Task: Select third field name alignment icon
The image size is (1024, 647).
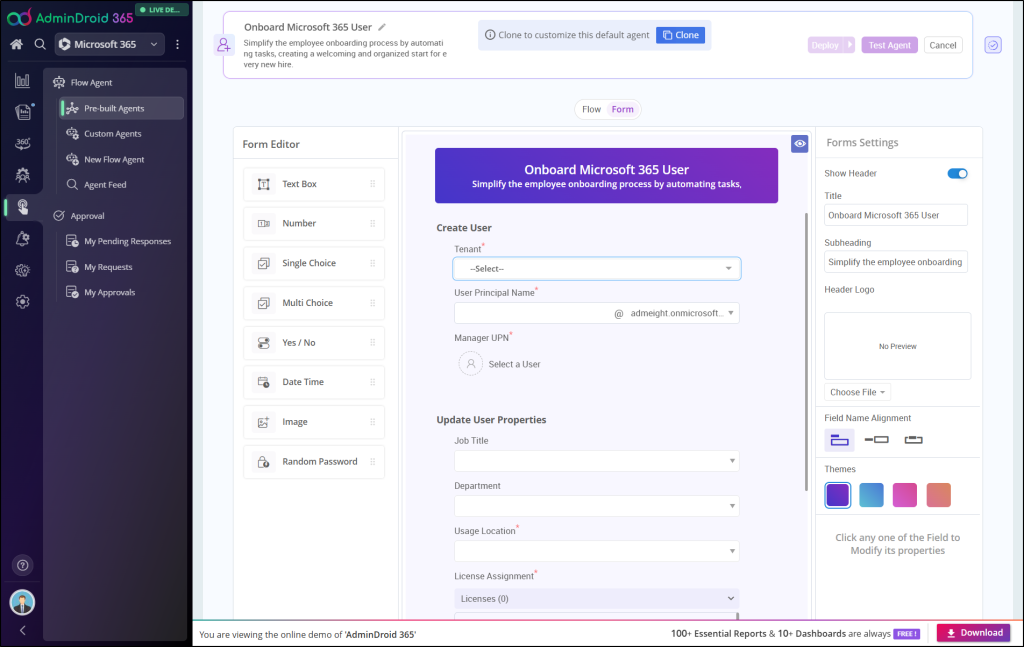Action: (914, 440)
